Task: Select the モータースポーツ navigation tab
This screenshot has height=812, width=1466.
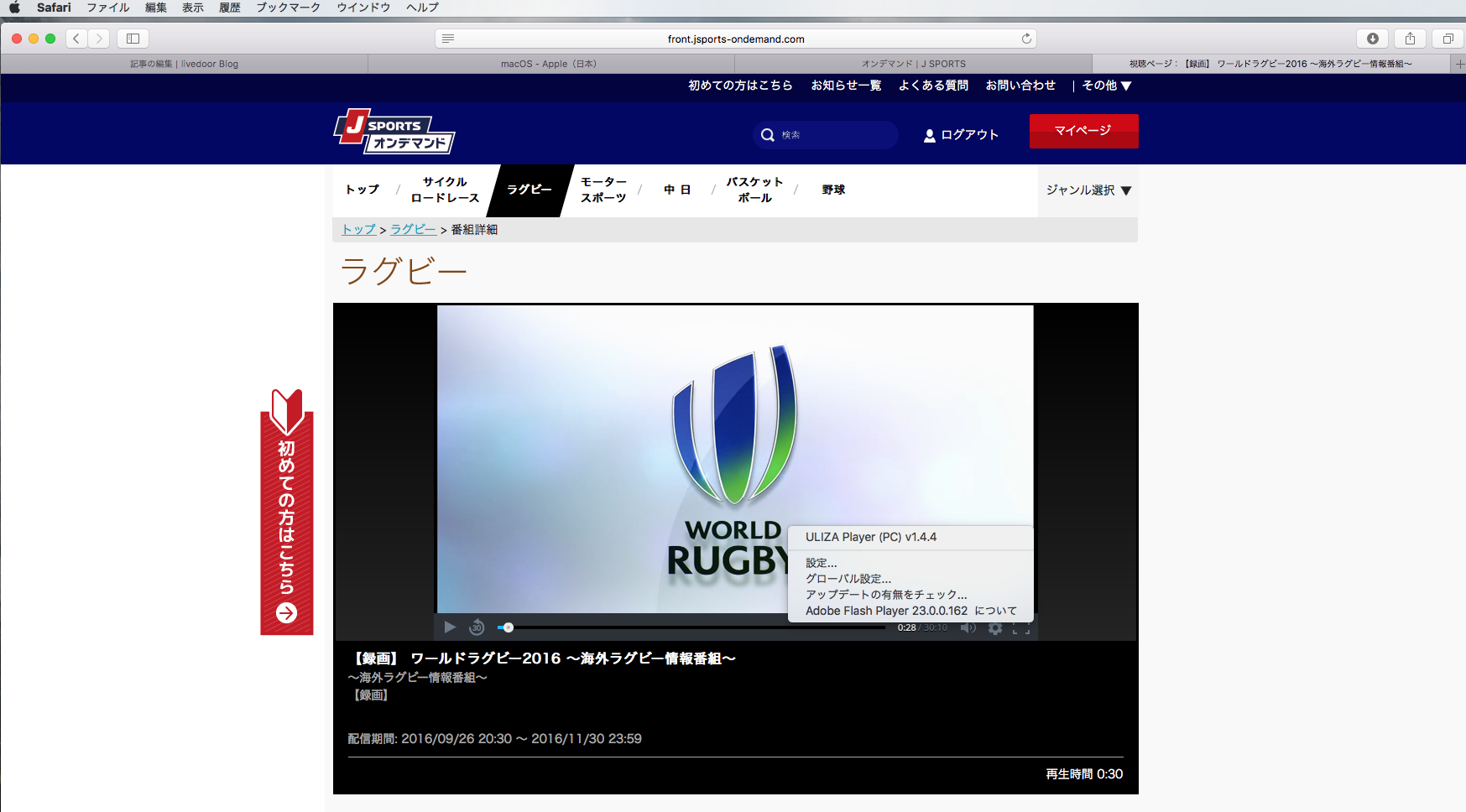Action: click(603, 190)
